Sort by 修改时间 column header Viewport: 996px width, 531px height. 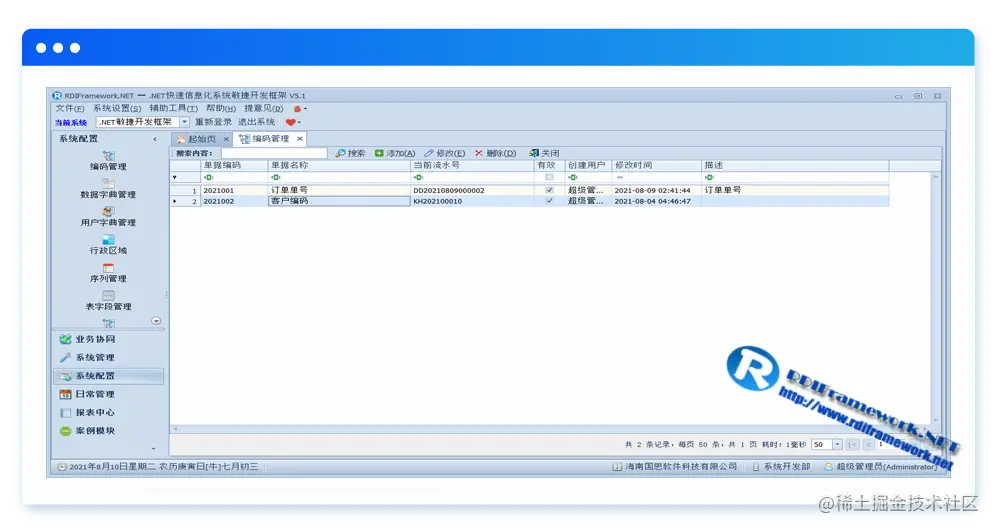click(657, 165)
